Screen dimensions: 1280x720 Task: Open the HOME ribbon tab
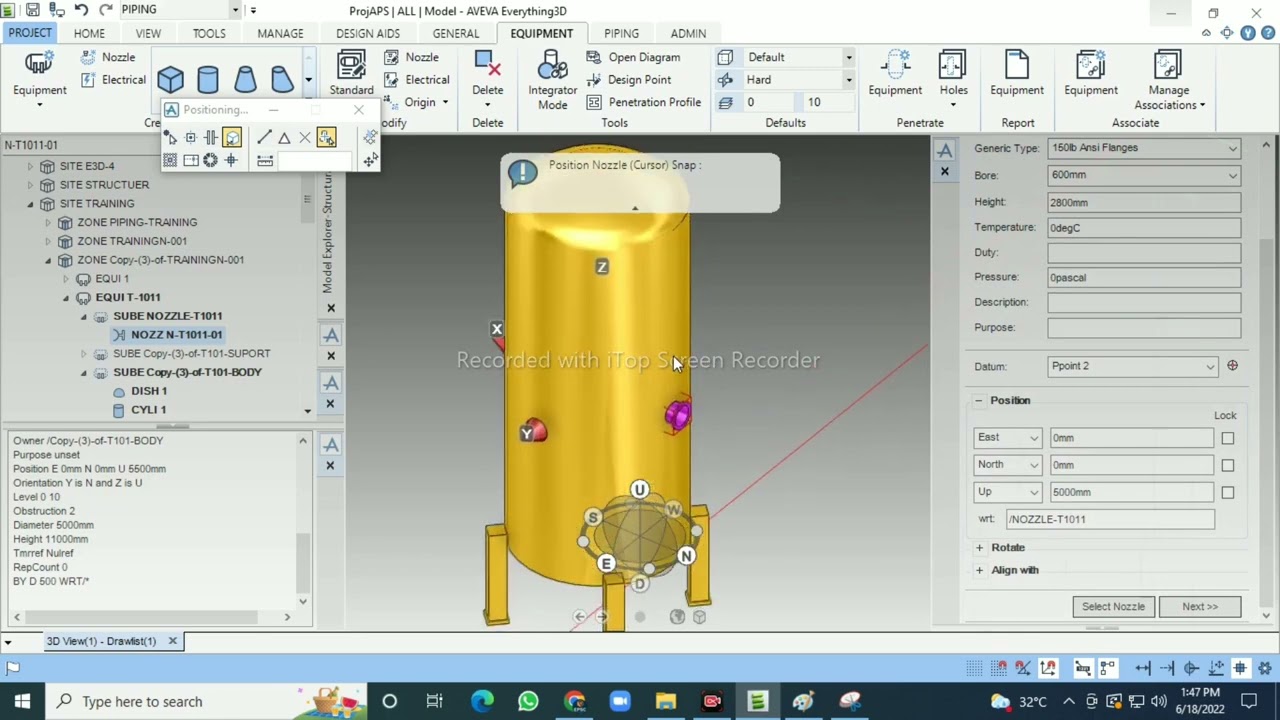[89, 33]
